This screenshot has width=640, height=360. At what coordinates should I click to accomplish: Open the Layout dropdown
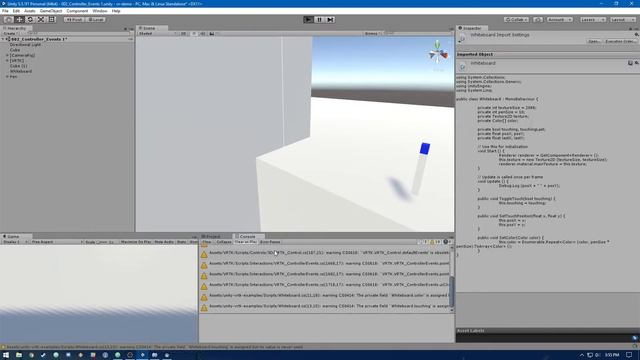pyautogui.click(x=622, y=20)
